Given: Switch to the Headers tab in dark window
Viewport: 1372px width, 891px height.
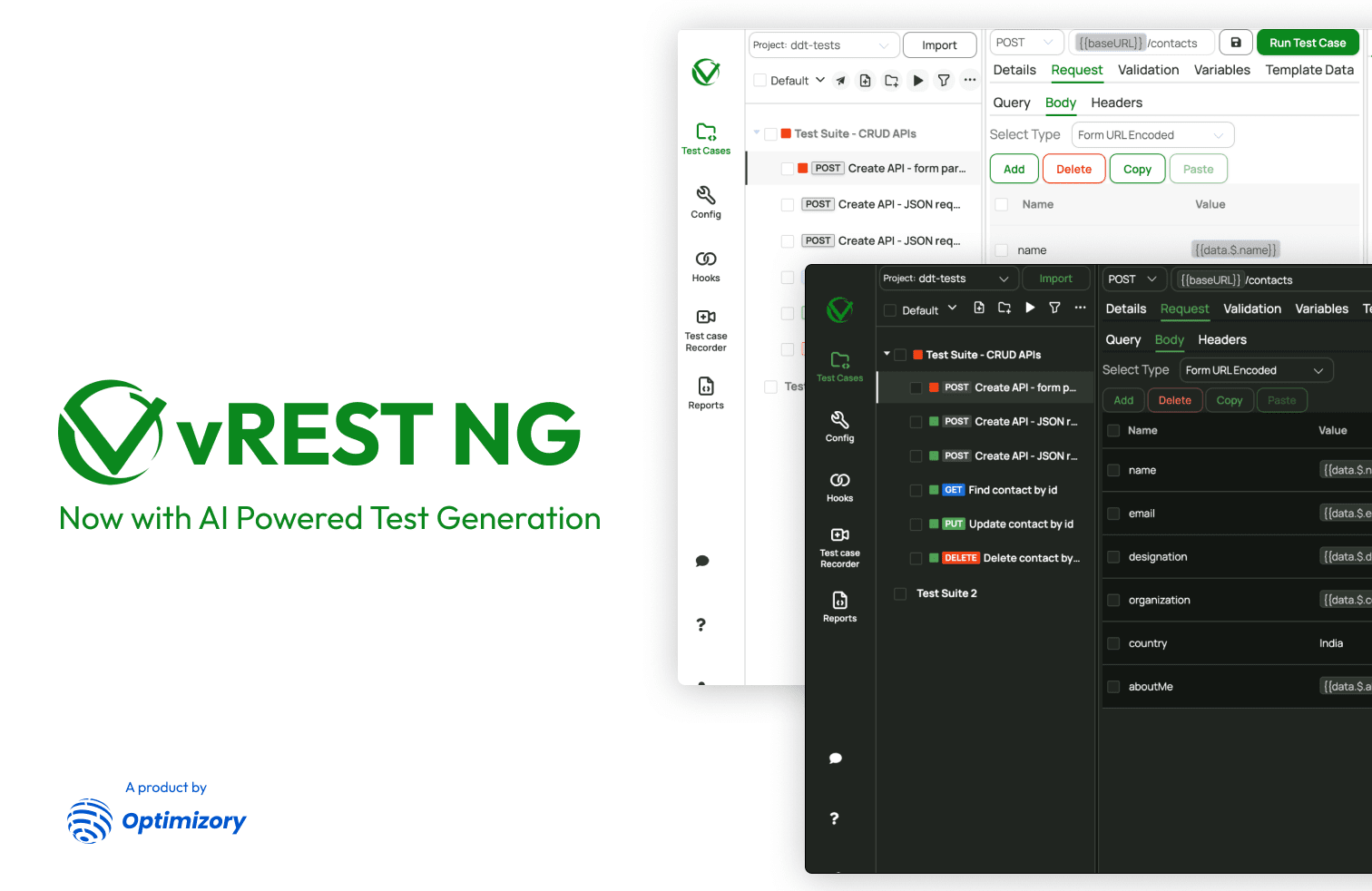Looking at the screenshot, I should [1222, 339].
